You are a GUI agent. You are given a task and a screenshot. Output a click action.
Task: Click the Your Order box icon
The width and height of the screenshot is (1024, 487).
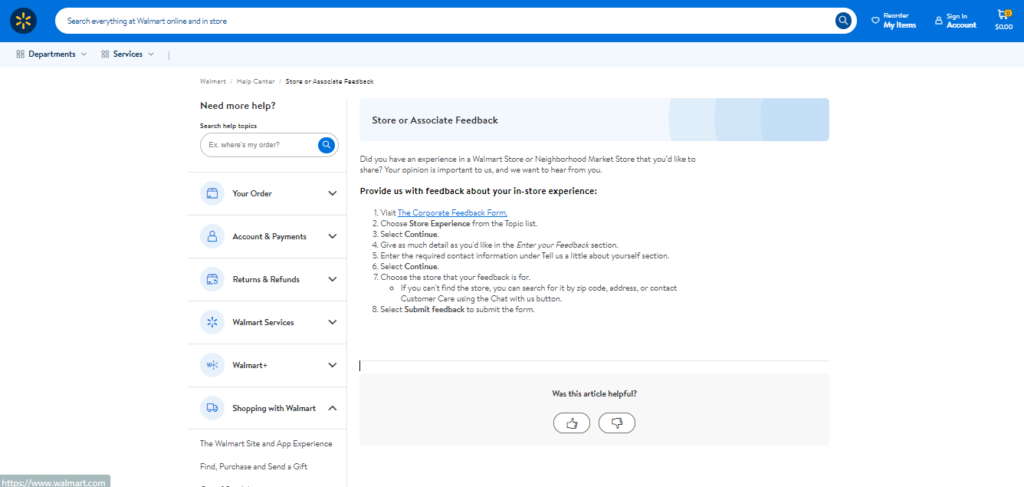(212, 193)
